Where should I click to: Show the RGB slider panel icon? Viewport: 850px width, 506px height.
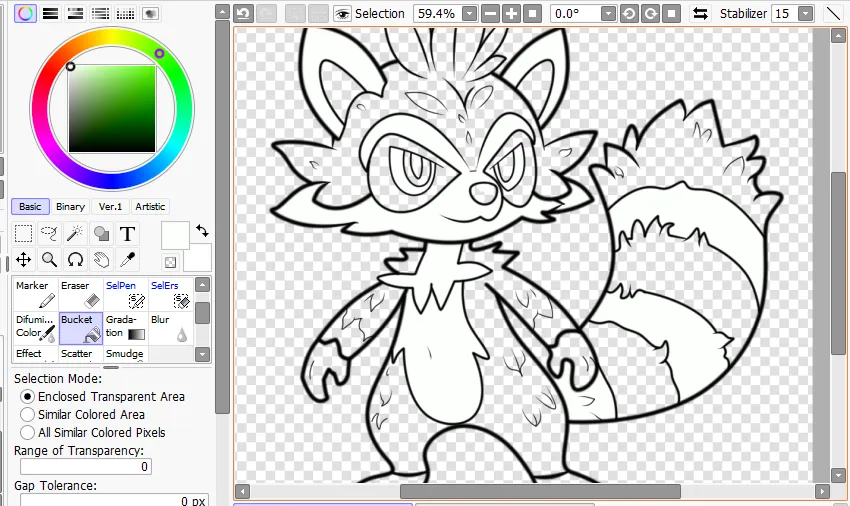[x=50, y=13]
